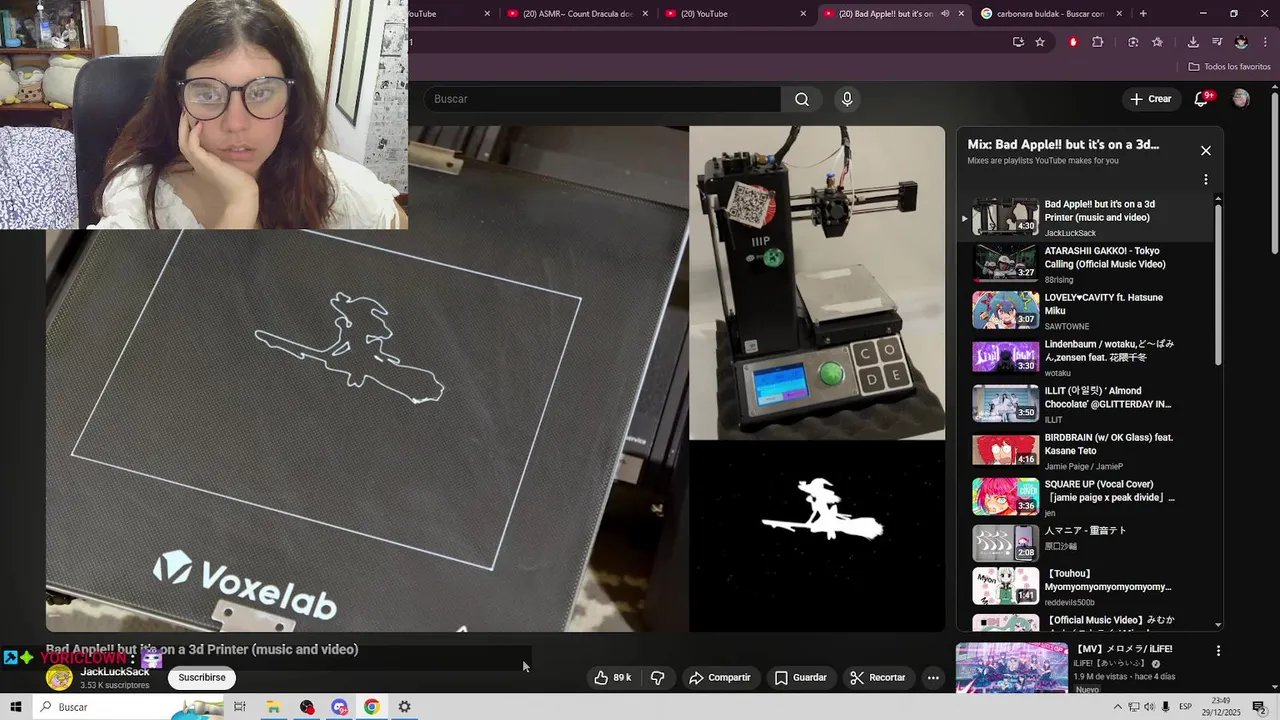Open the Windows notification center icon
Image resolution: width=1280 pixels, height=720 pixels.
pos(1259,707)
